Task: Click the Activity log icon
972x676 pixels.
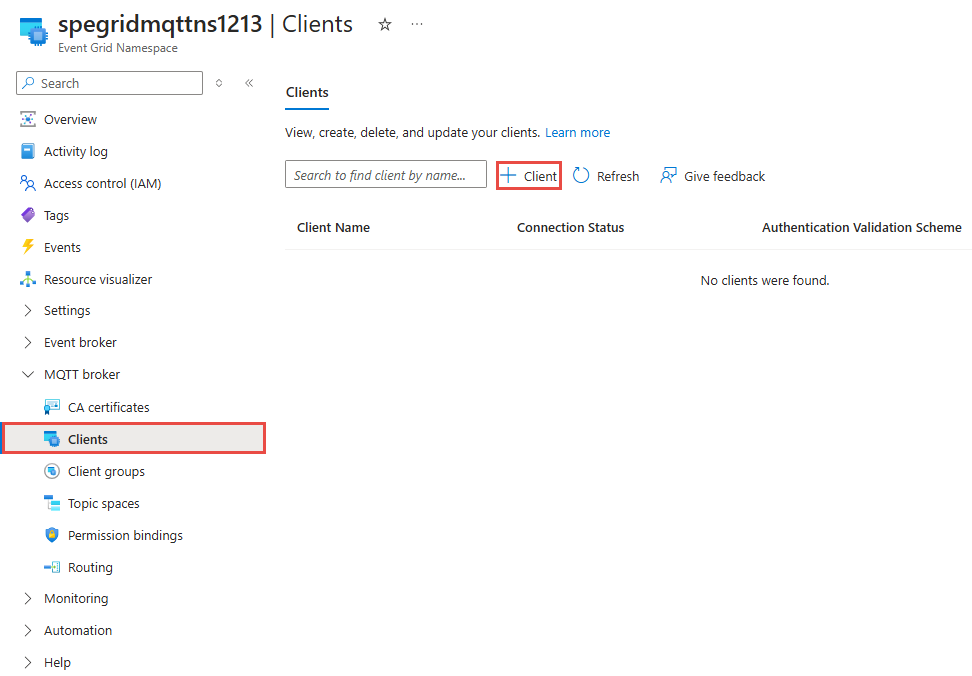Action: click(28, 151)
